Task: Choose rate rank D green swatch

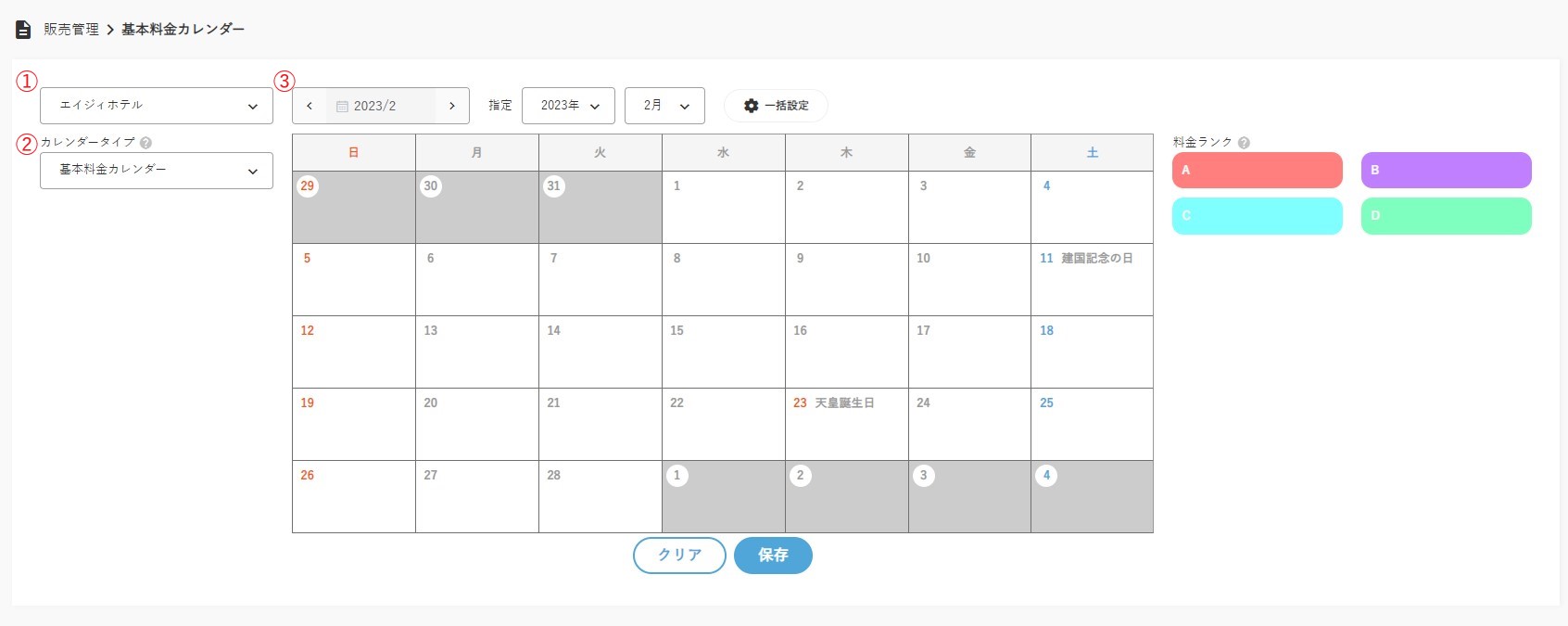Action: click(x=1446, y=216)
